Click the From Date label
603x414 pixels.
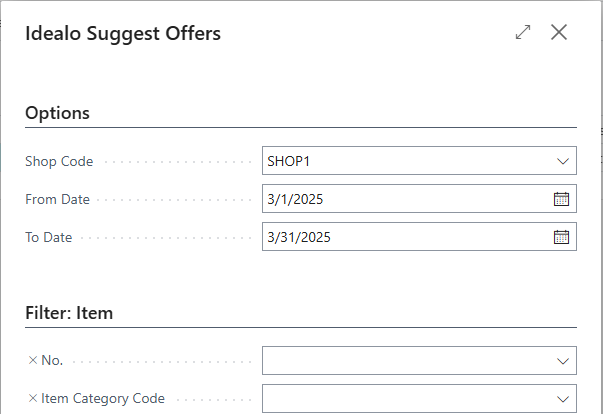tap(57, 199)
